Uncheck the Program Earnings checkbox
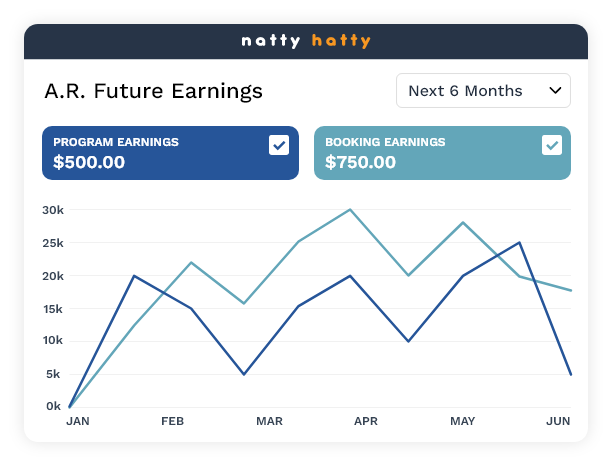The height and width of the screenshot is (466, 612). click(x=279, y=145)
